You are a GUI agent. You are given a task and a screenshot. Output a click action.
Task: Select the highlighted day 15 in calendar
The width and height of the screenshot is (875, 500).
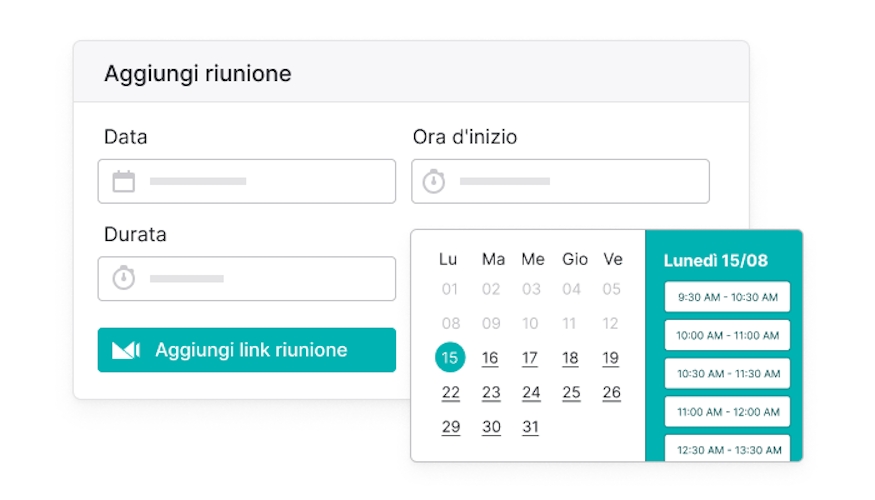coord(450,358)
